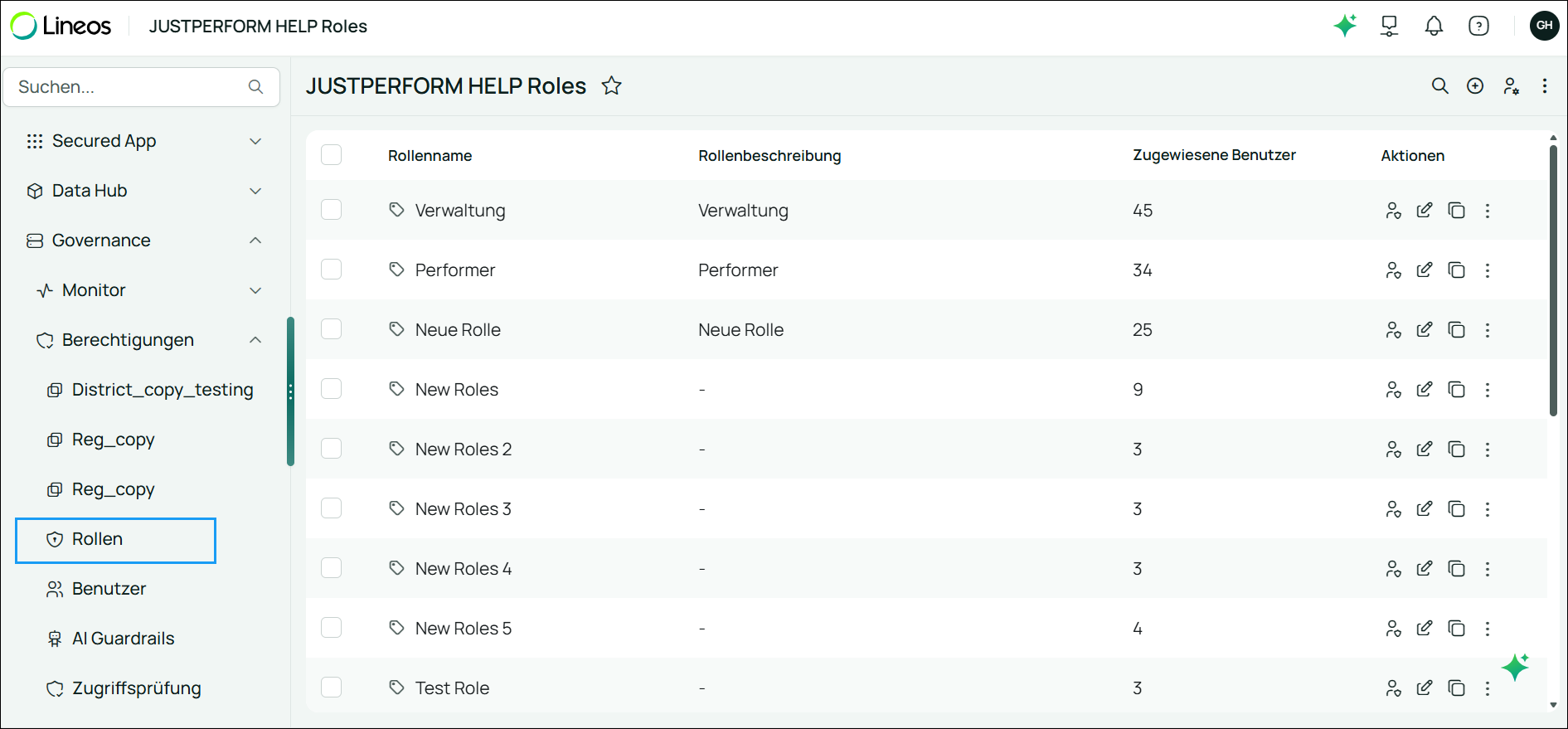The width and height of the screenshot is (1568, 729).
Task: Add a new role with the plus icon
Action: coord(1475,86)
